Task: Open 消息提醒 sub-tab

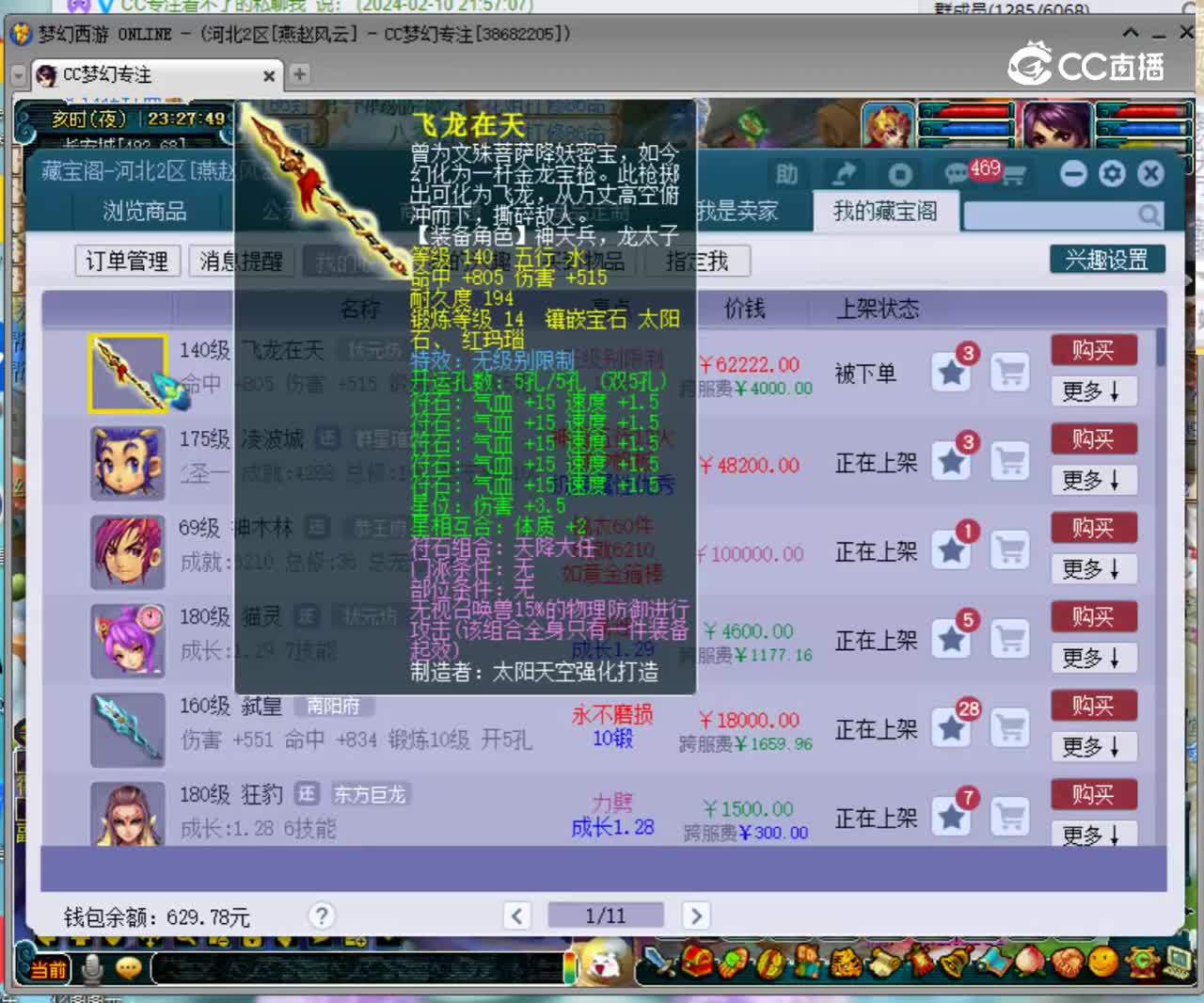Action: tap(241, 261)
